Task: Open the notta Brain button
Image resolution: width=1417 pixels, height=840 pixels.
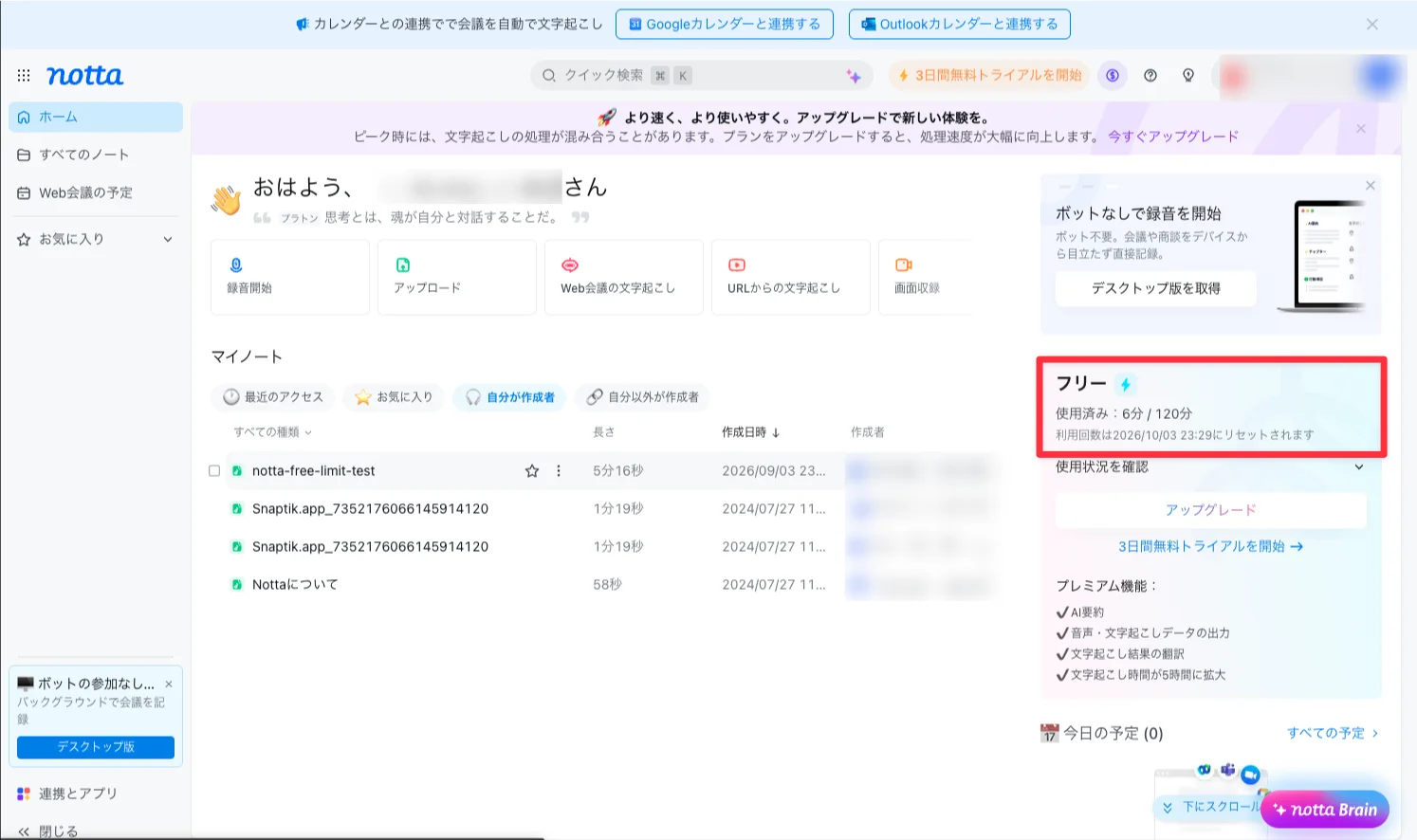Action: point(1325,810)
